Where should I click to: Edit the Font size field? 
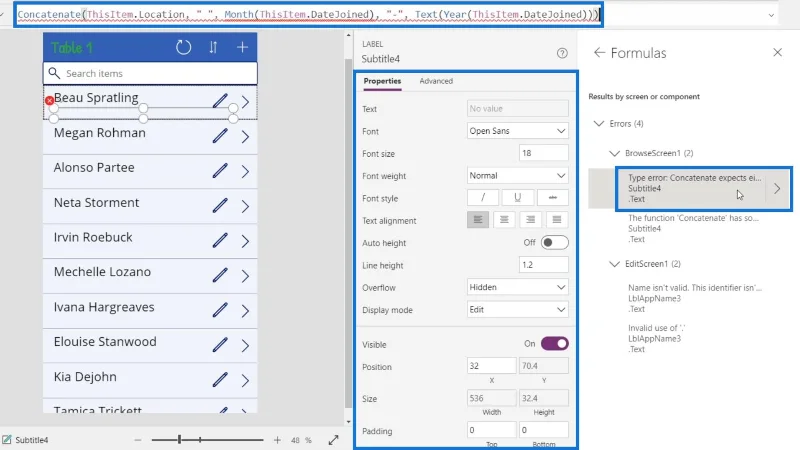tap(543, 153)
